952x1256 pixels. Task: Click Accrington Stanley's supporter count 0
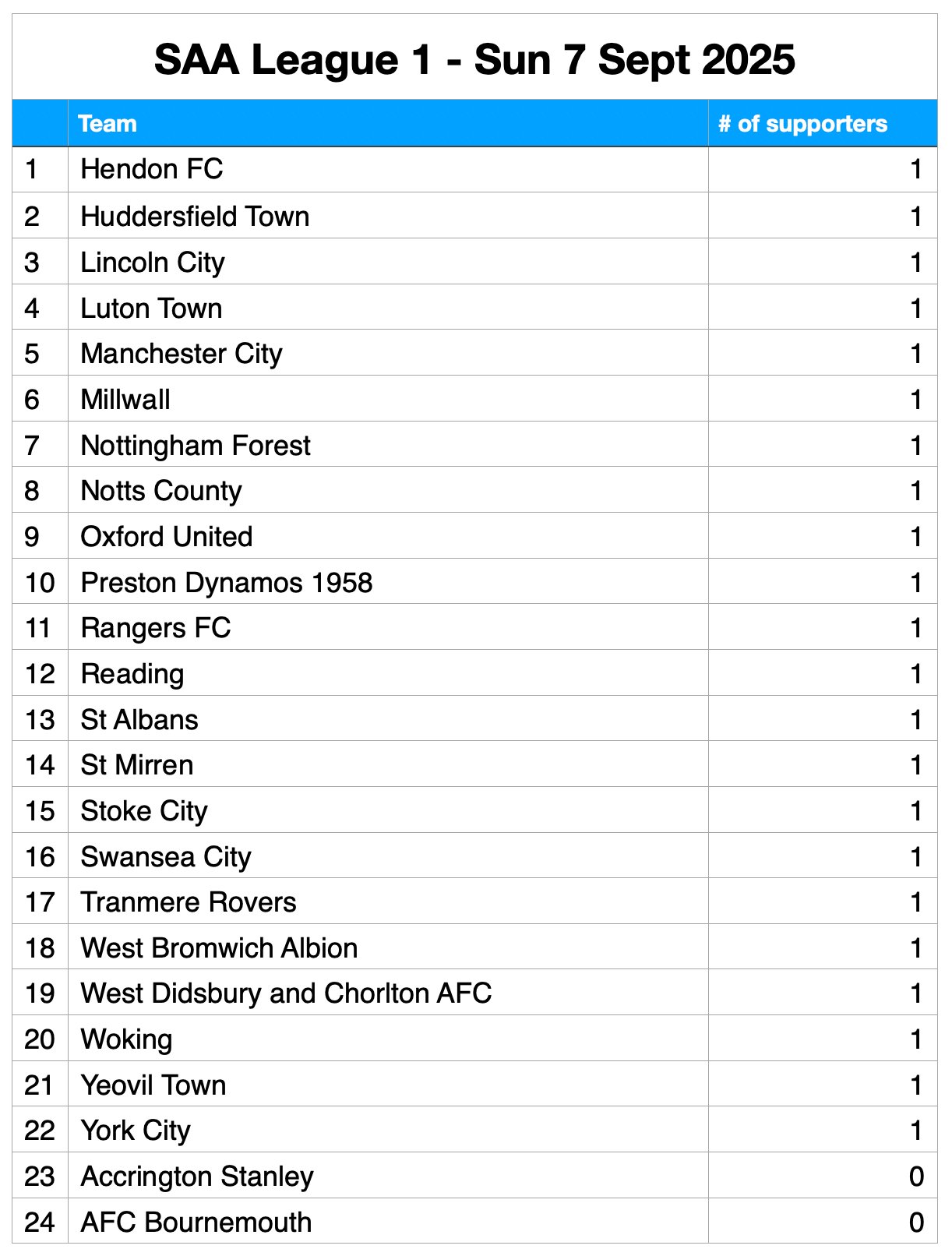coord(916,1177)
